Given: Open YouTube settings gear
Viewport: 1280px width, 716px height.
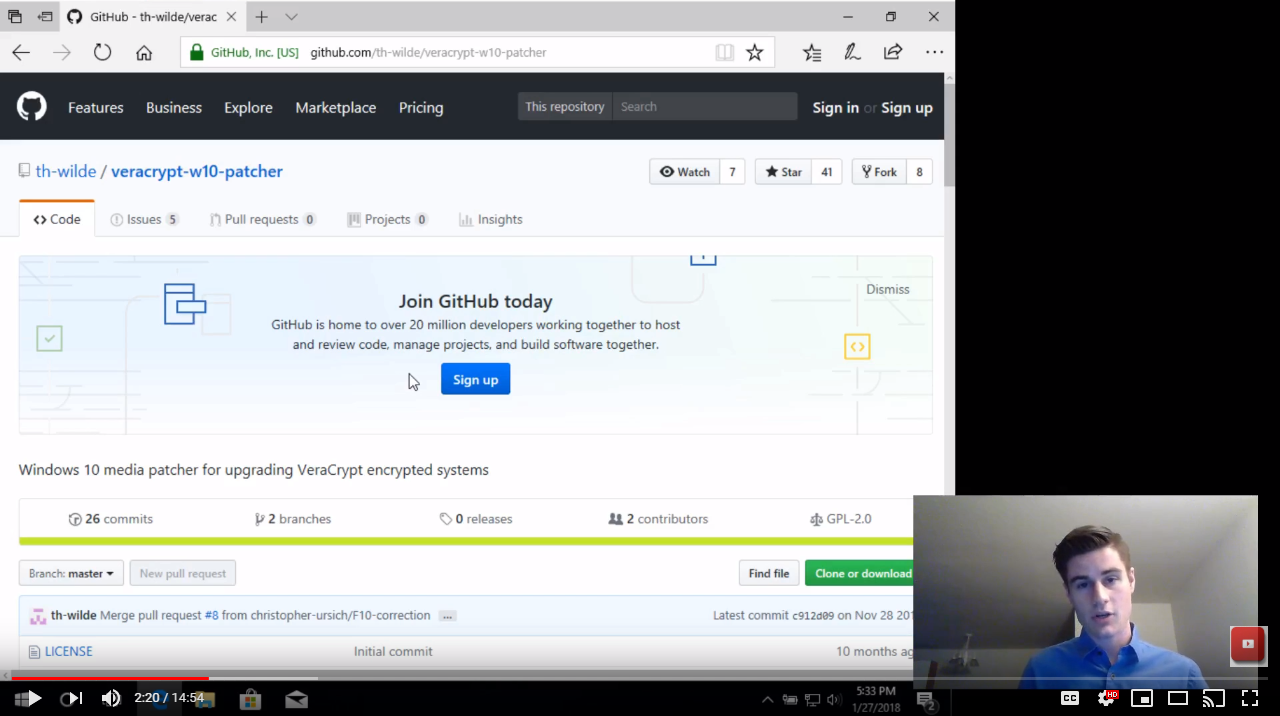Looking at the screenshot, I should (x=1107, y=698).
